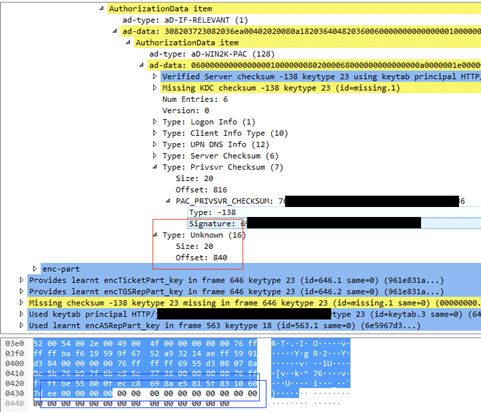
Task: Select the ad-type: aD-WIN2K-PAC (128) line
Action: tap(212, 54)
